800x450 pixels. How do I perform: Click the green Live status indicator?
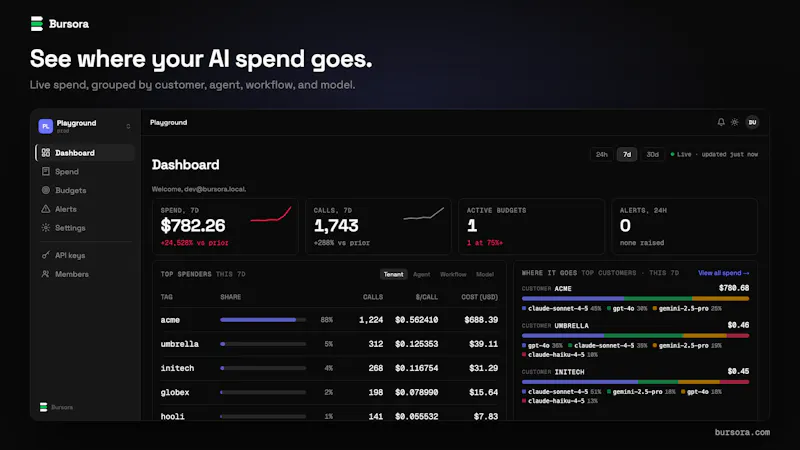[x=672, y=154]
